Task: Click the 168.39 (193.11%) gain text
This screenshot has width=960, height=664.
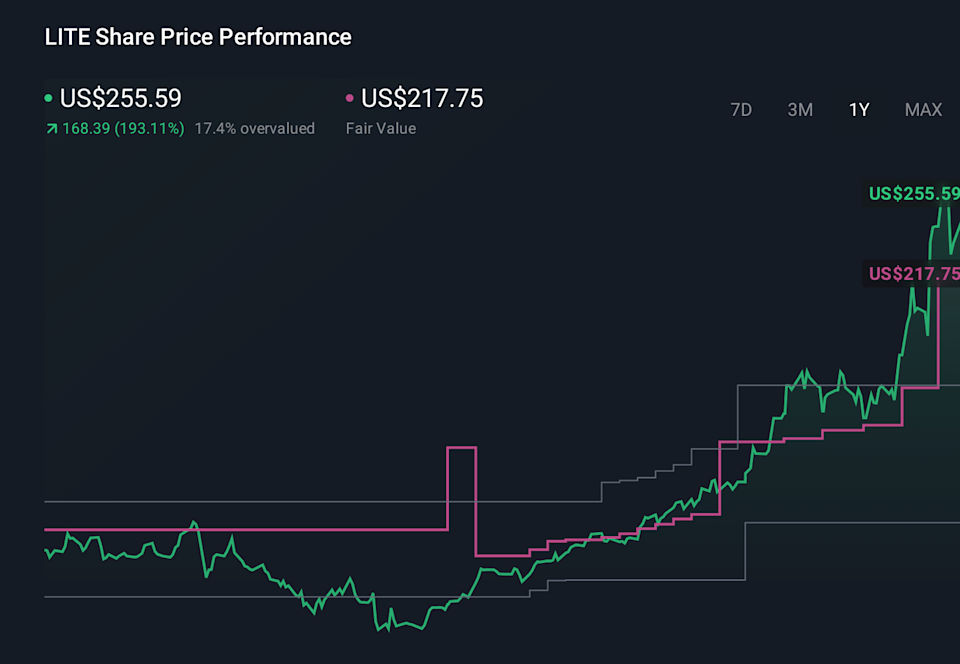Action: coord(123,128)
